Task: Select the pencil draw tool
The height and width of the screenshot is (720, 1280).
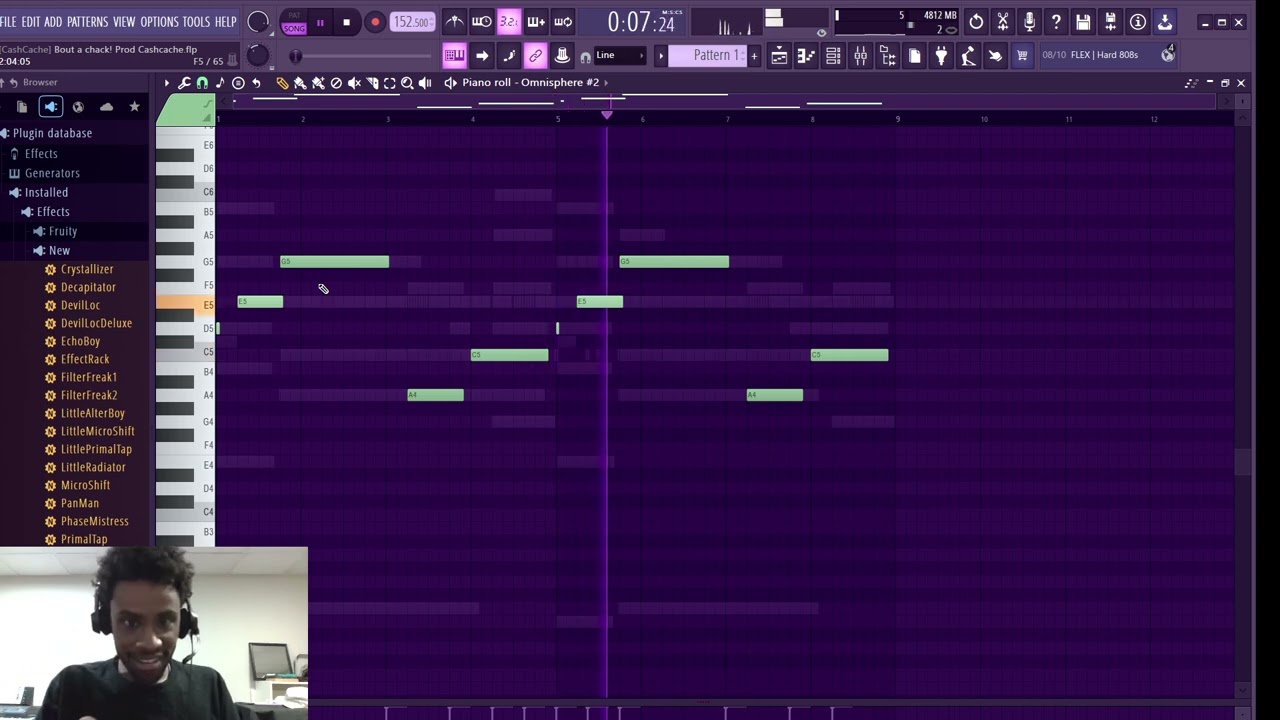Action: 282,83
